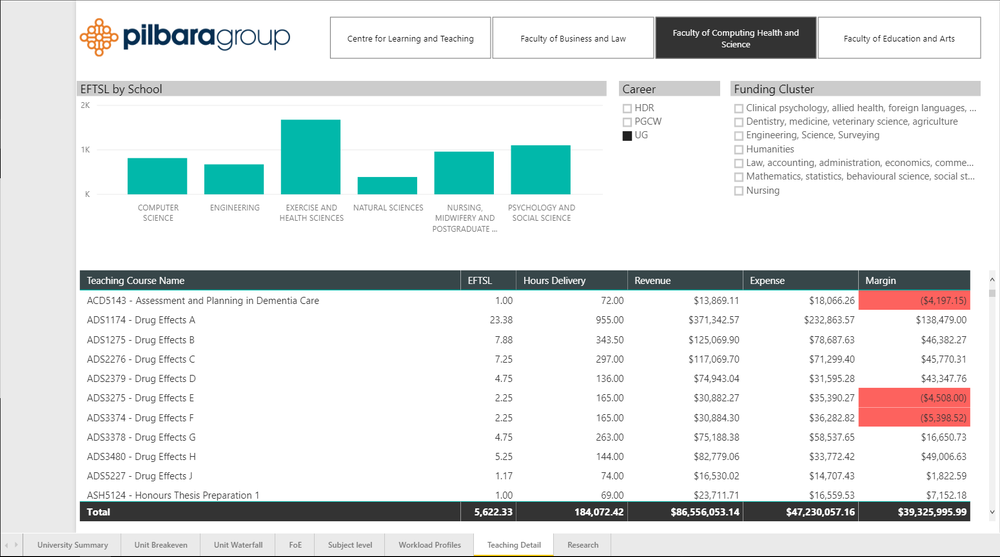The height and width of the screenshot is (557, 1000).
Task: Click total revenue value $86,556,053.14
Action: 705,512
